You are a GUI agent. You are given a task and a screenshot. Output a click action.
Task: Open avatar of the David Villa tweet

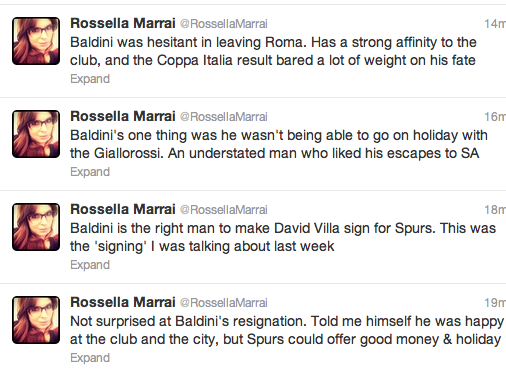tap(36, 227)
